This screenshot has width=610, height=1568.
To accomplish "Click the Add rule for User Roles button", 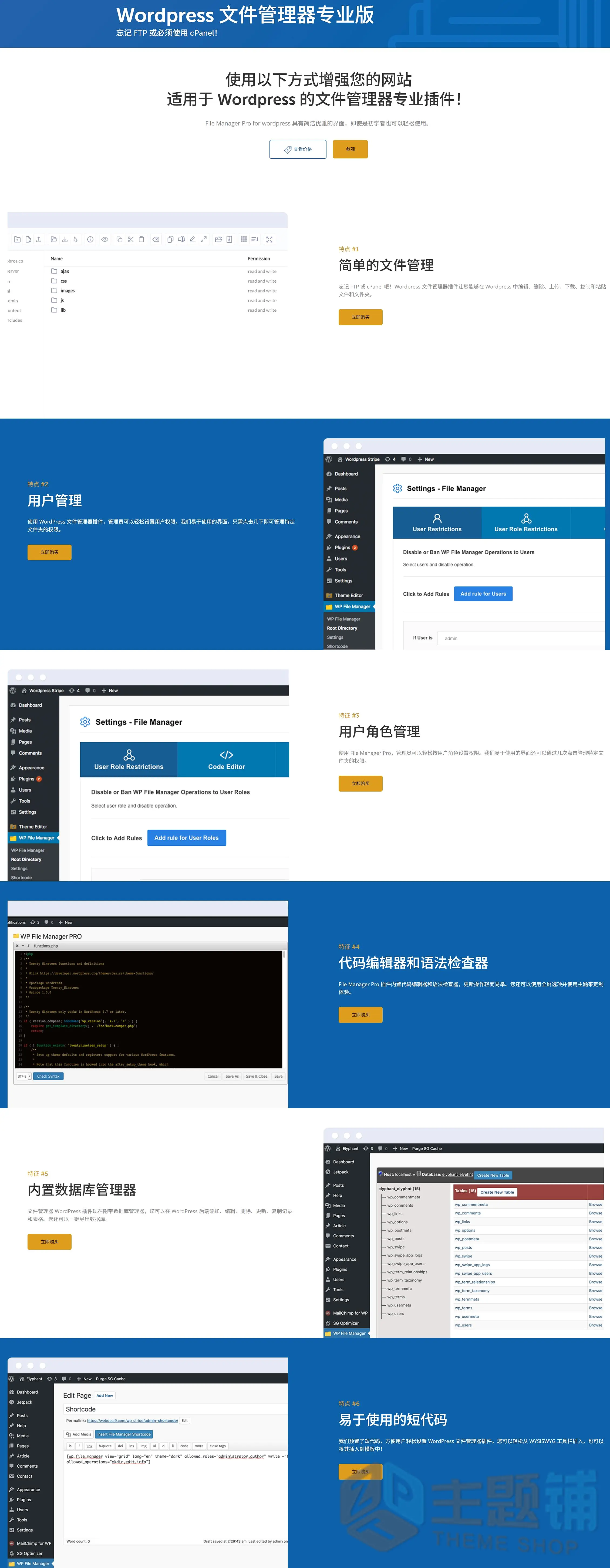I will point(186,837).
